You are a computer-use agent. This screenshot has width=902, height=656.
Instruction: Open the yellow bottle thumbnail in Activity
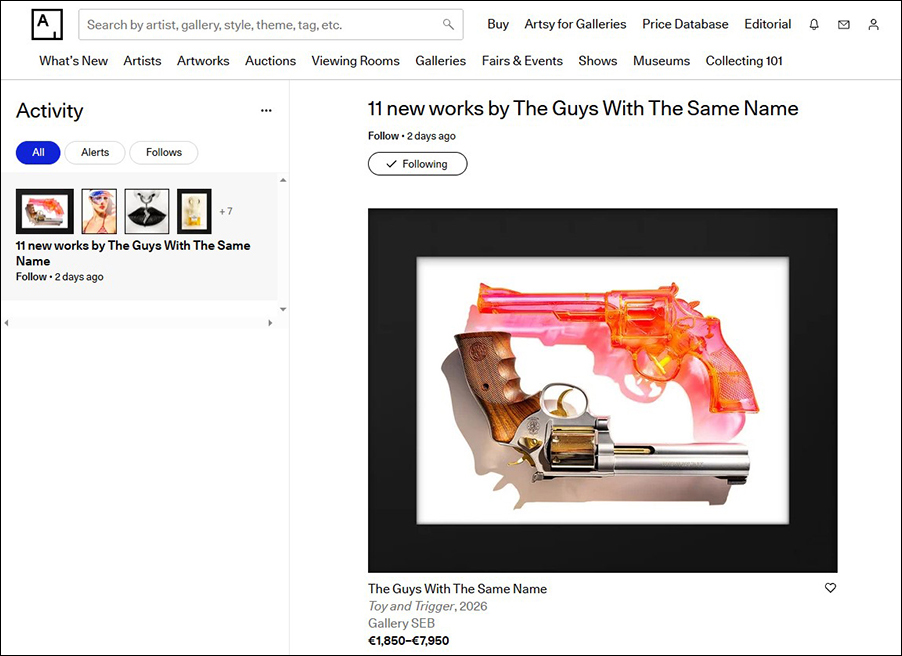194,211
